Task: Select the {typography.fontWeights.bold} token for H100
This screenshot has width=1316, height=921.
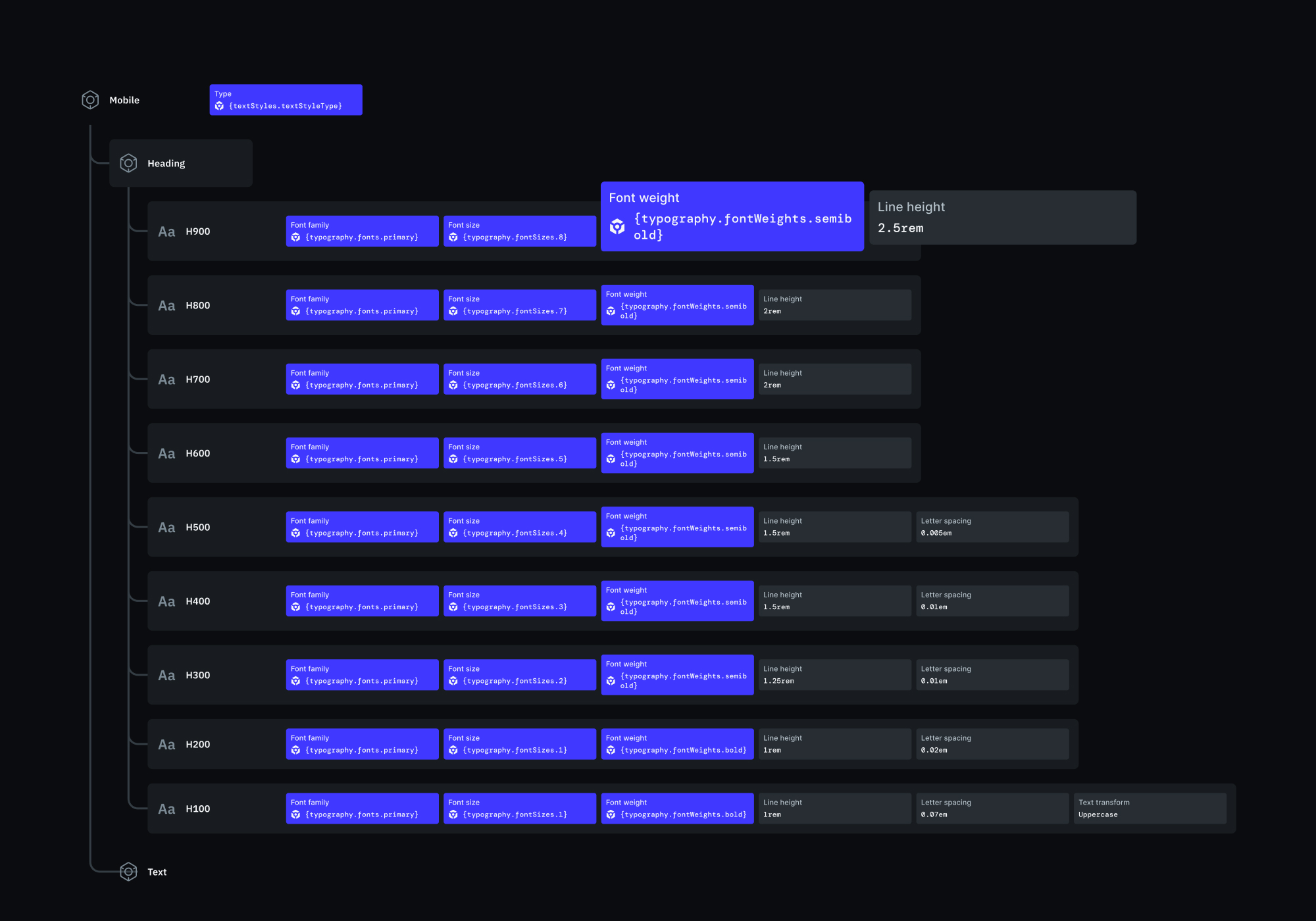Action: [677, 808]
